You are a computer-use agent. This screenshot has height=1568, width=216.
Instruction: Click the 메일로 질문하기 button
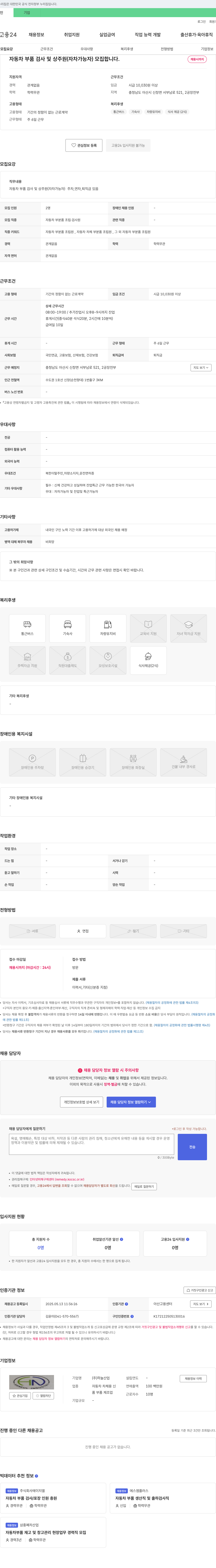(x=144, y=1186)
